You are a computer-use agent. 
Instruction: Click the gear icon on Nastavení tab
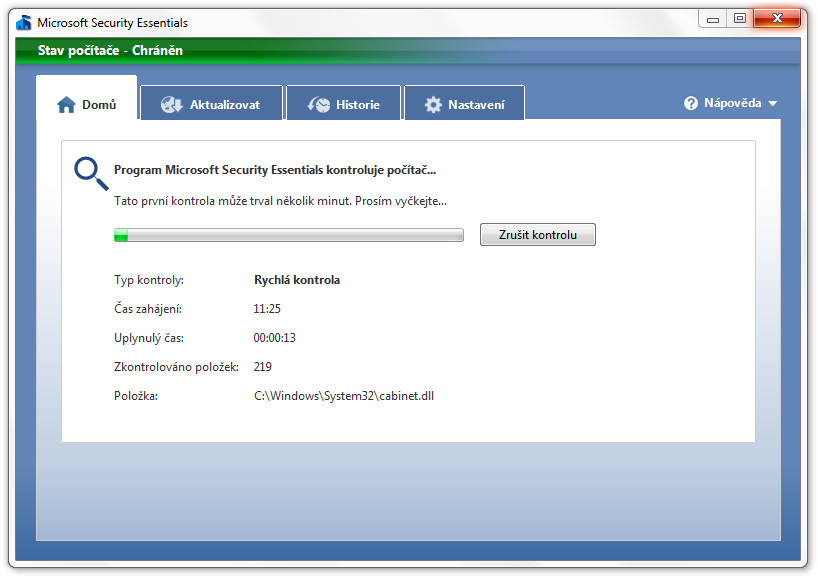[433, 105]
